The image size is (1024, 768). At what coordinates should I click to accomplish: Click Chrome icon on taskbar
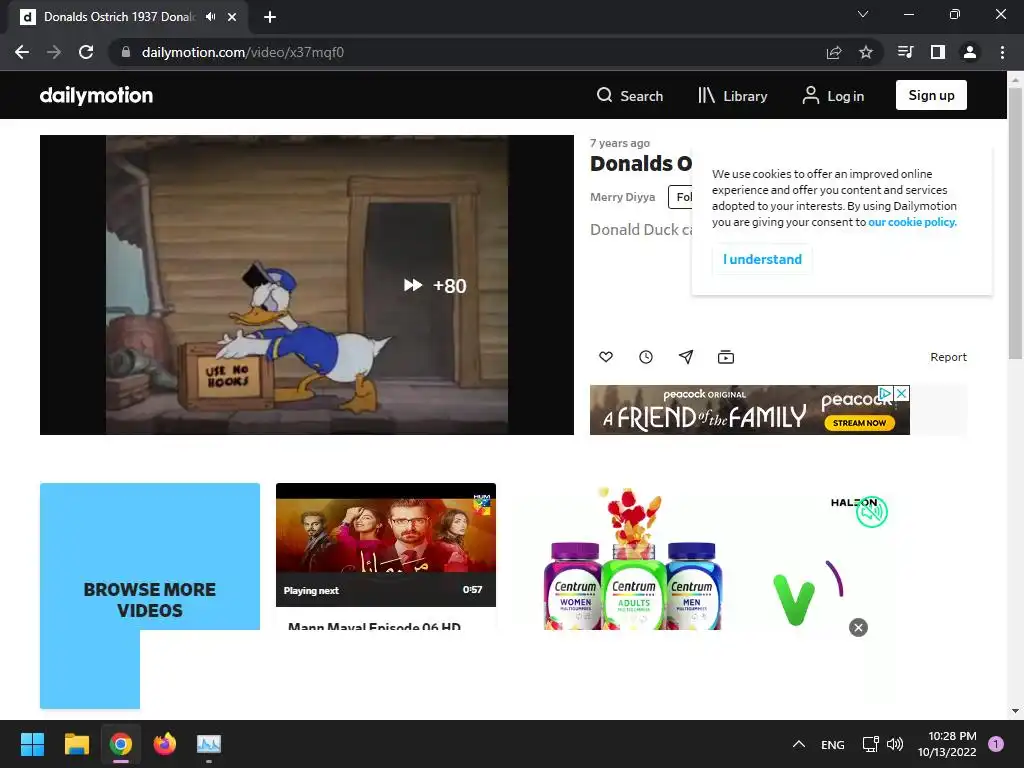pos(121,744)
